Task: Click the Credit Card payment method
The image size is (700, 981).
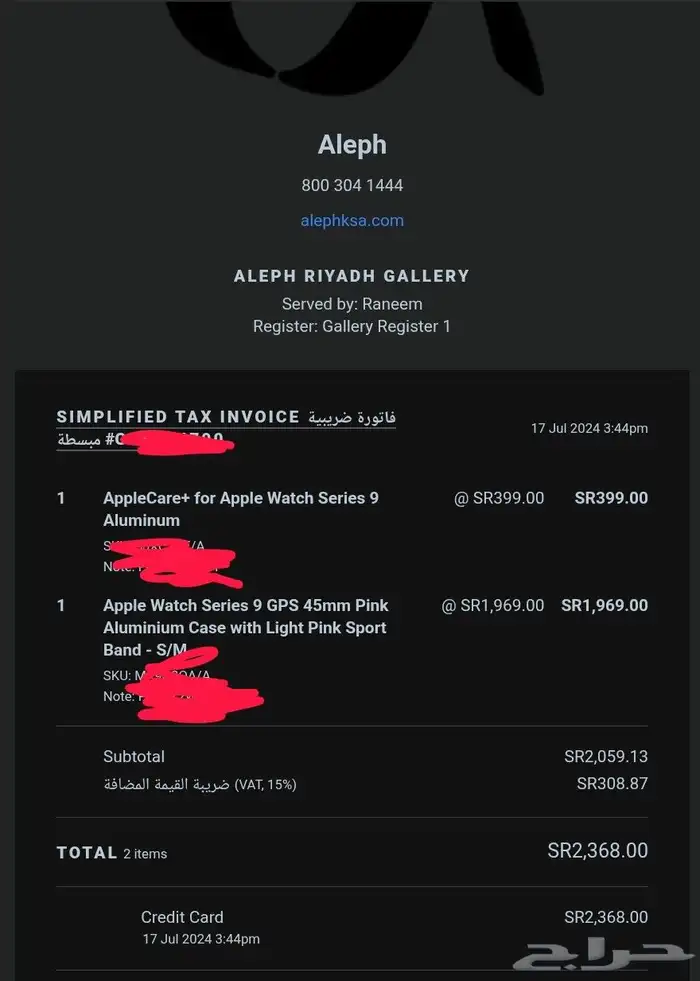Action: click(x=182, y=917)
